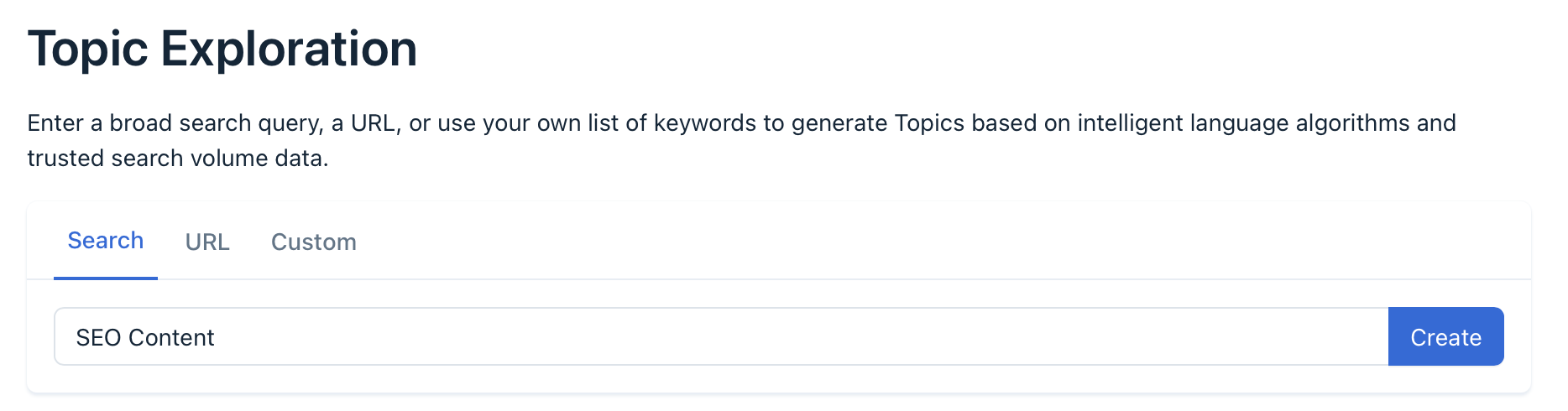Click the Topic Exploration heading
The height and width of the screenshot is (411, 1568).
point(222,49)
